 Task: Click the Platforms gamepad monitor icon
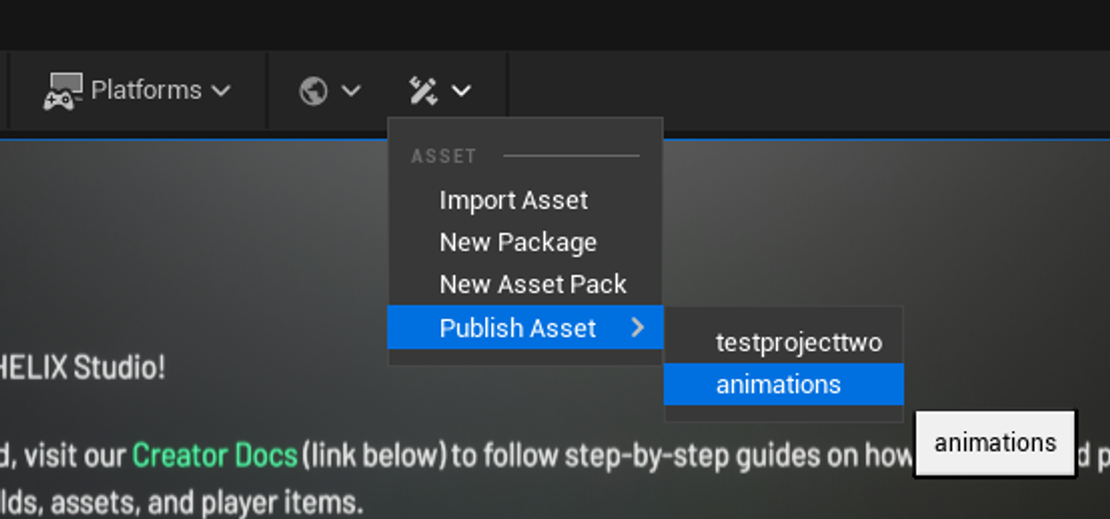click(x=62, y=92)
